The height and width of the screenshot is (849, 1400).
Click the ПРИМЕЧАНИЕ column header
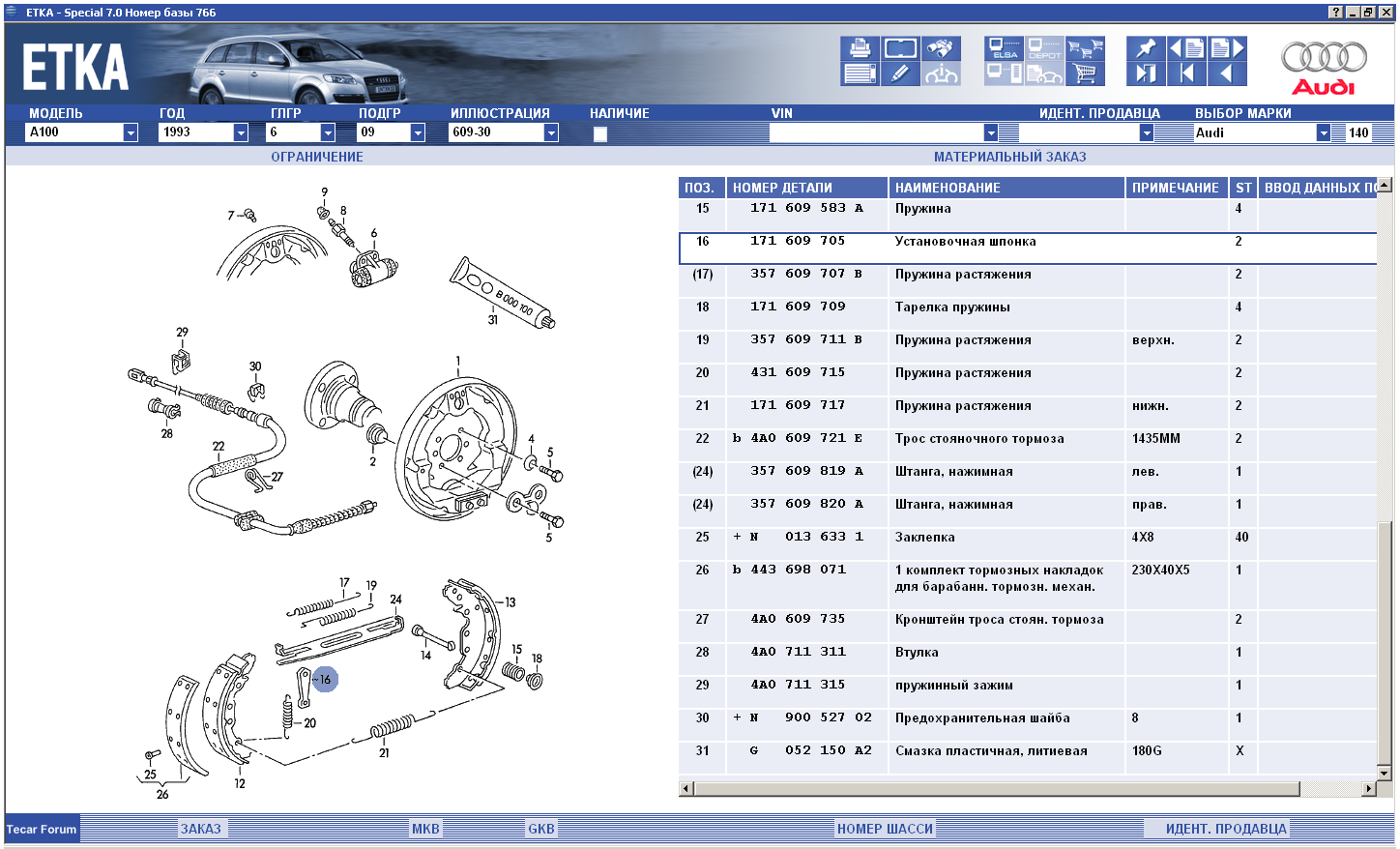(x=1177, y=188)
